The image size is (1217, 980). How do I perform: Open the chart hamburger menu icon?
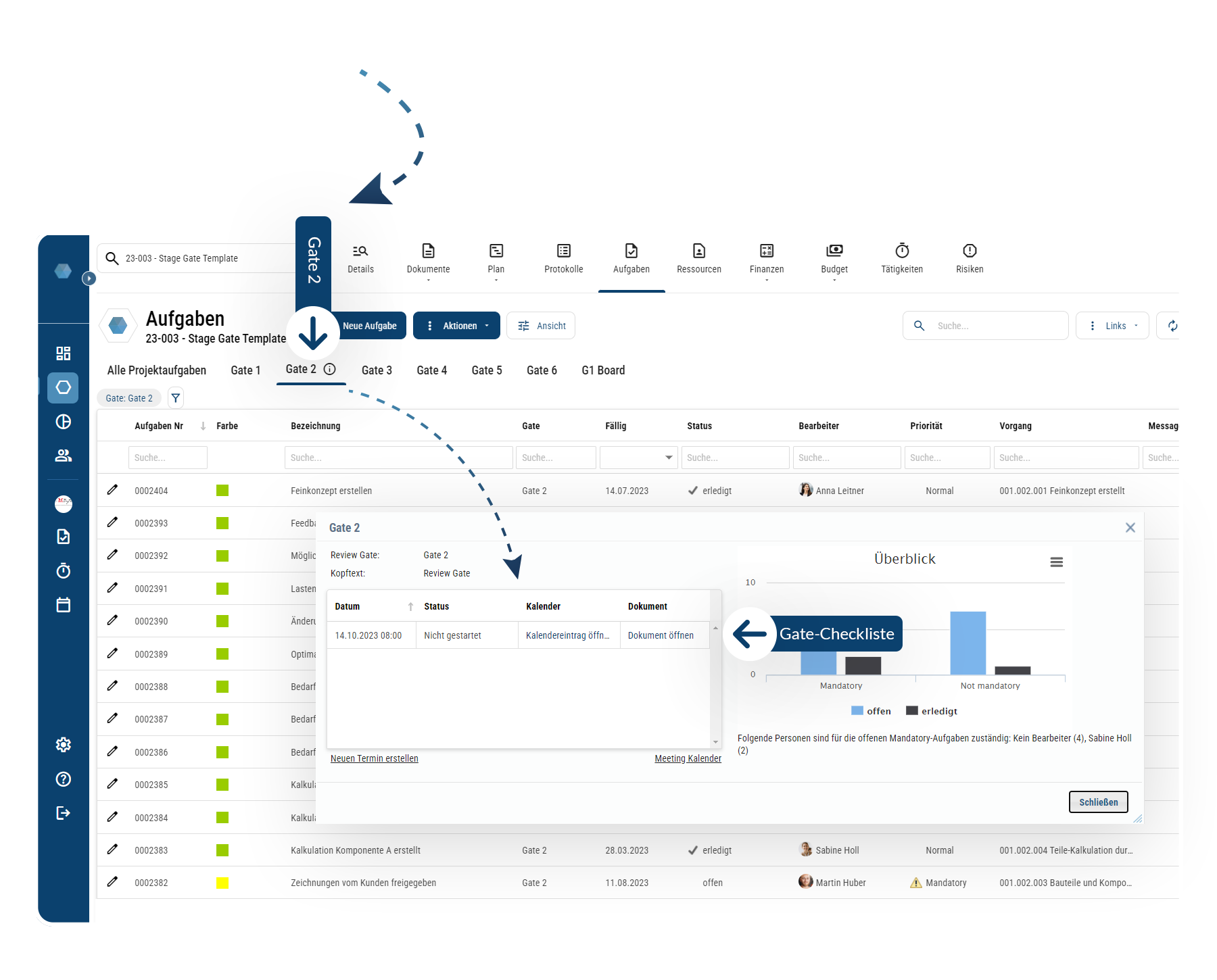coord(1056,562)
